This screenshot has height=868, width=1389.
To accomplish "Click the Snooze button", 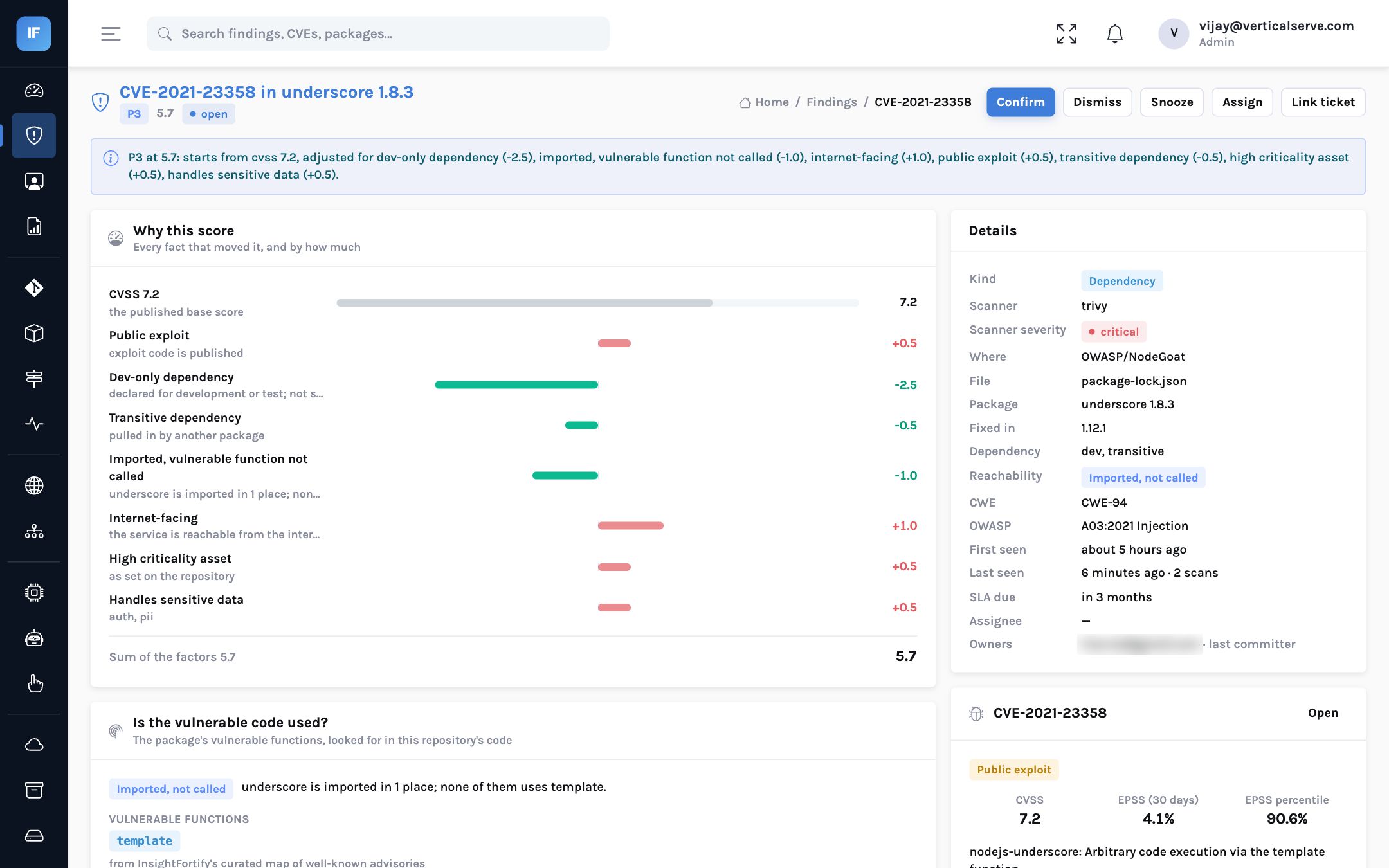I will pyautogui.click(x=1172, y=102).
